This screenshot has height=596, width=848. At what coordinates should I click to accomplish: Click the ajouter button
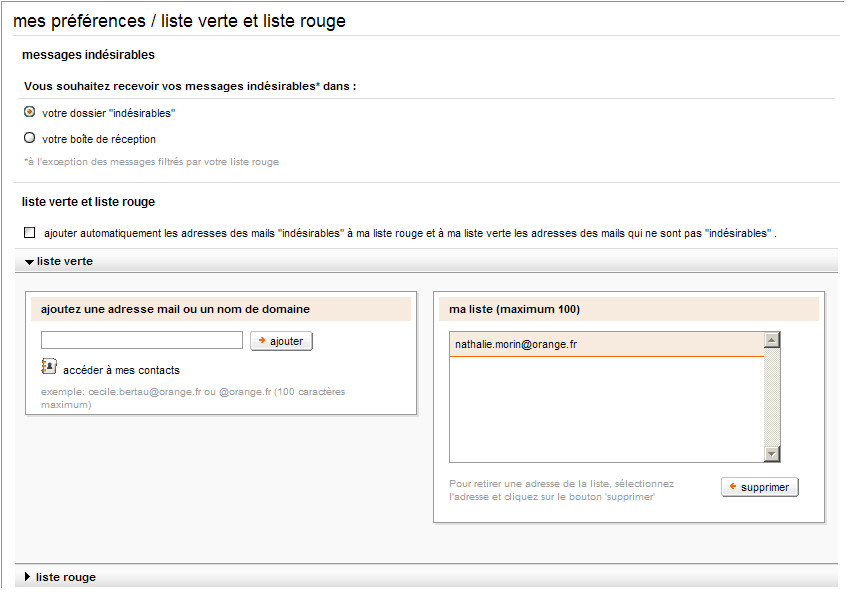pyautogui.click(x=281, y=341)
